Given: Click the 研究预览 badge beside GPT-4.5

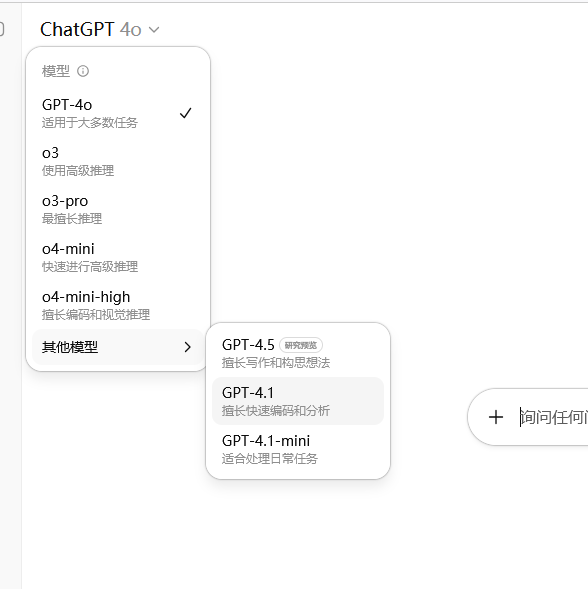Looking at the screenshot, I should tap(301, 345).
